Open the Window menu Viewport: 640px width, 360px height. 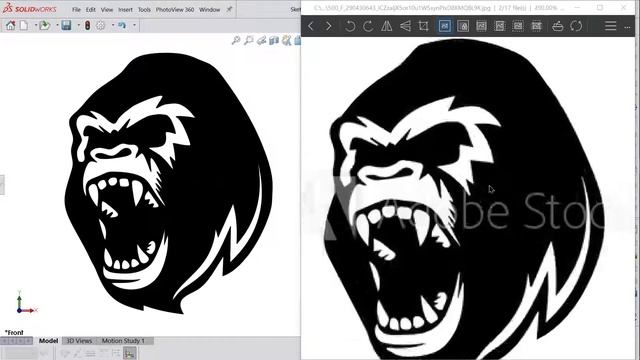point(209,9)
